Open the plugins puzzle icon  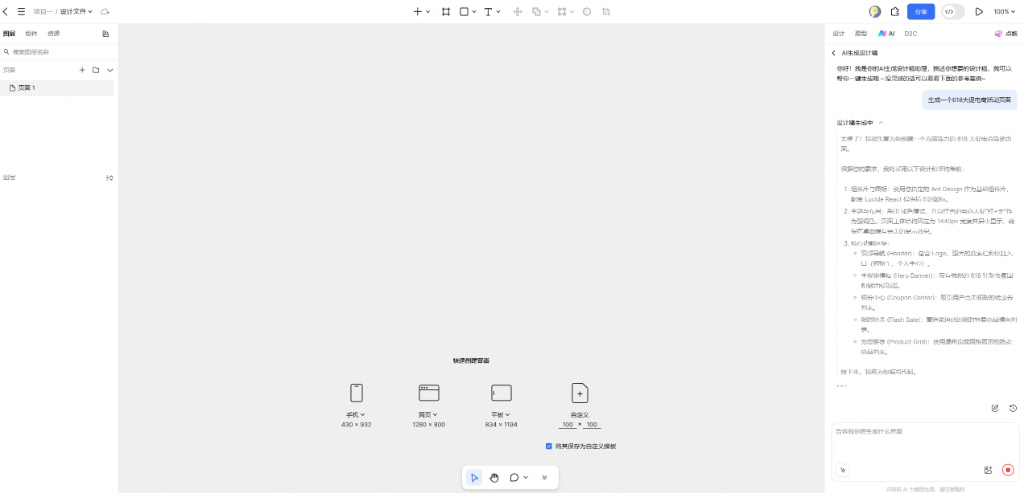895,12
